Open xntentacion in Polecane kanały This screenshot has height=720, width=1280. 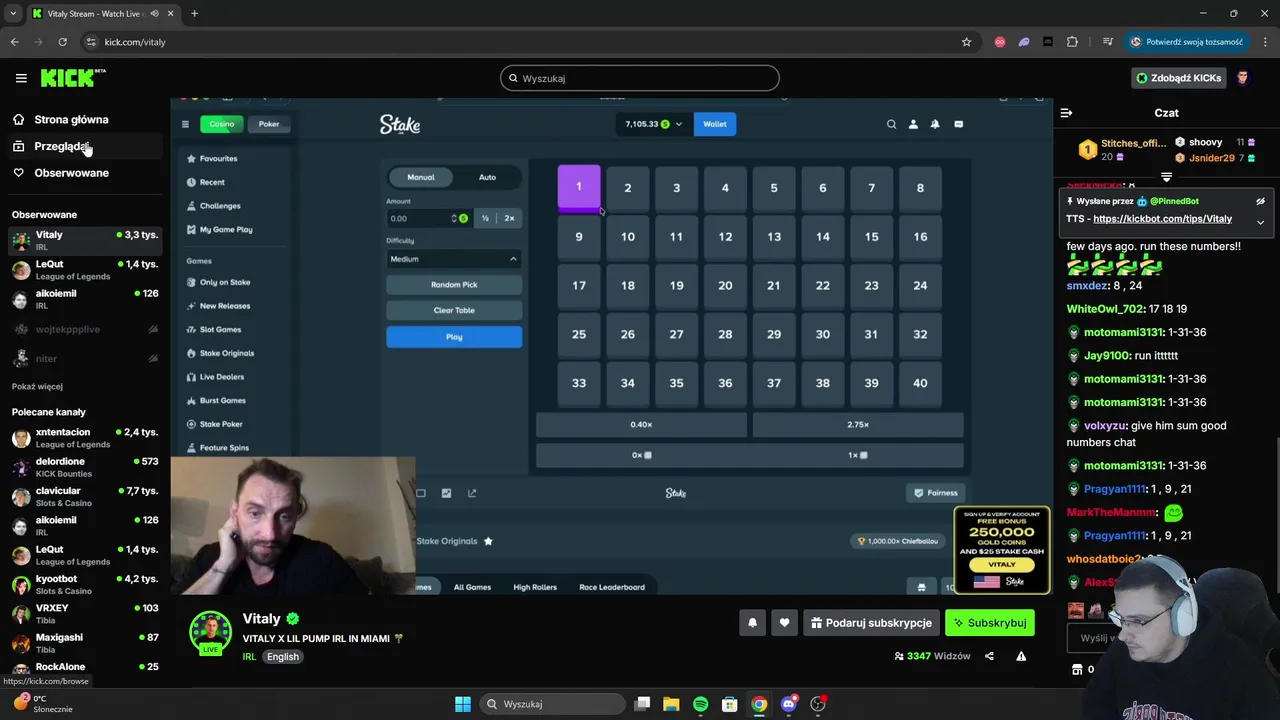pyautogui.click(x=85, y=438)
